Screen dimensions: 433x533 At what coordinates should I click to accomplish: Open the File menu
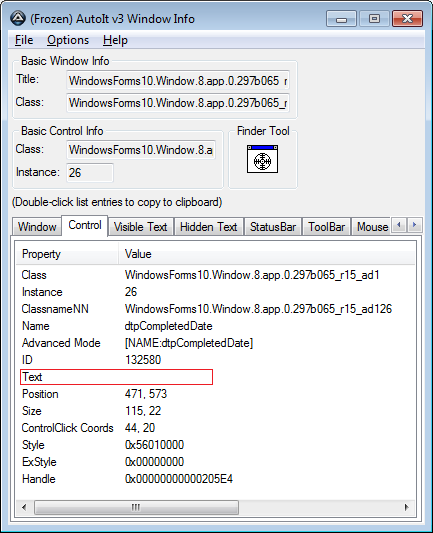(24, 40)
